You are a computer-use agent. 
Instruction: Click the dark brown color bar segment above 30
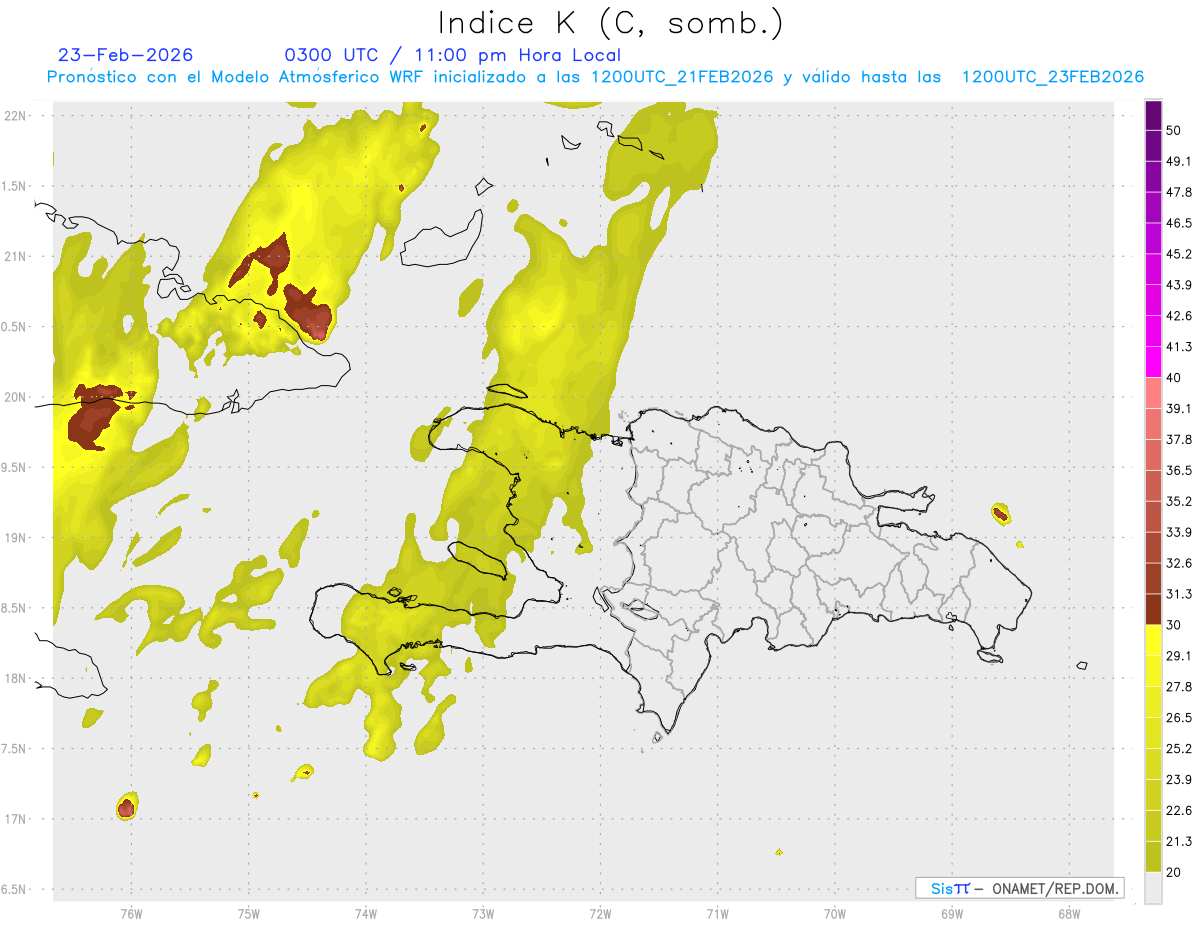(x=1153, y=609)
